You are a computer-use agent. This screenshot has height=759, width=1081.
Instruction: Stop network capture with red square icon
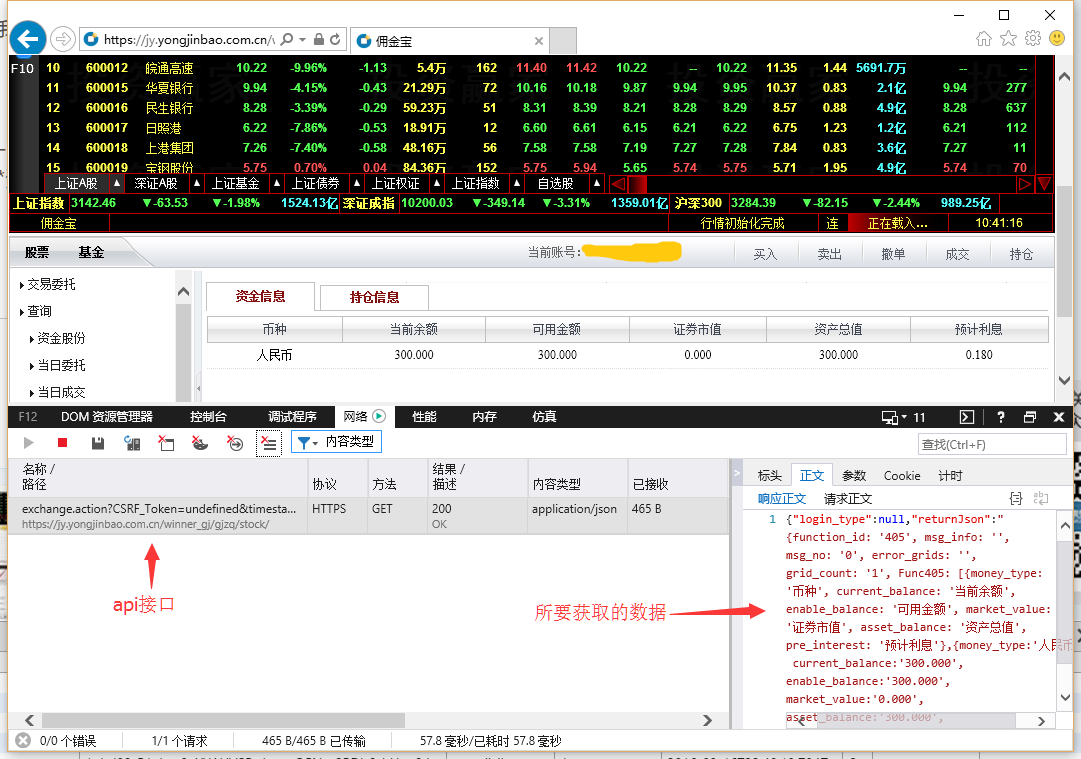62,442
